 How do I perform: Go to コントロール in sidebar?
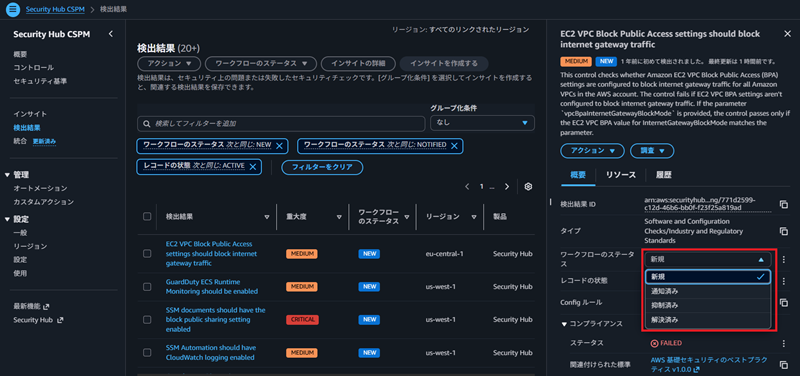pos(34,68)
